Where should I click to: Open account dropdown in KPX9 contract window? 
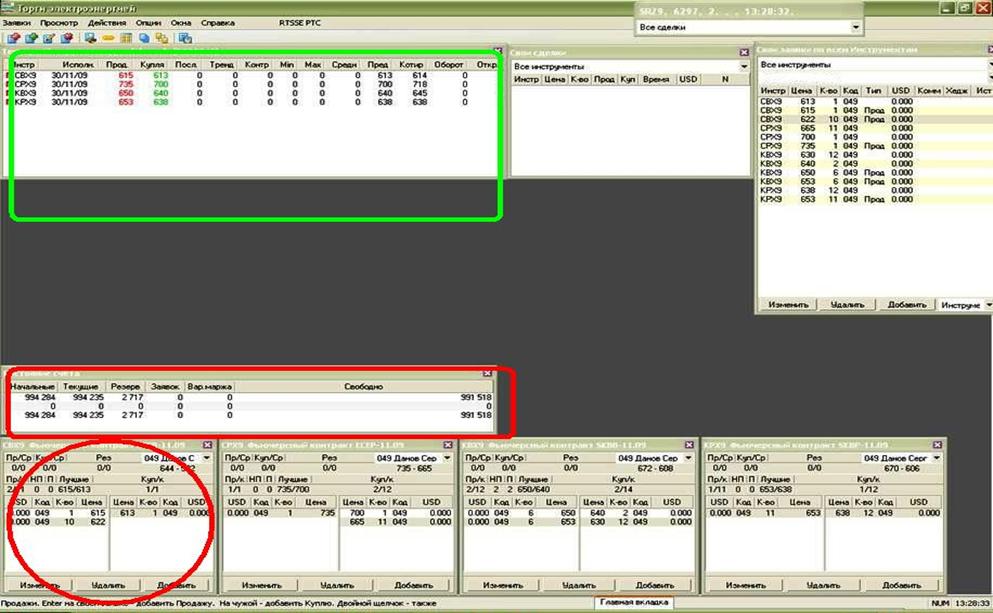(x=937, y=457)
